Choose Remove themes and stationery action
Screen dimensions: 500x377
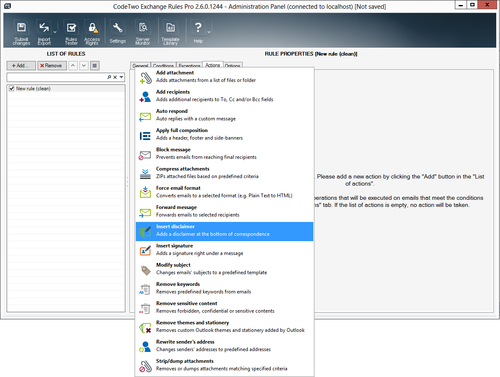pos(224,327)
